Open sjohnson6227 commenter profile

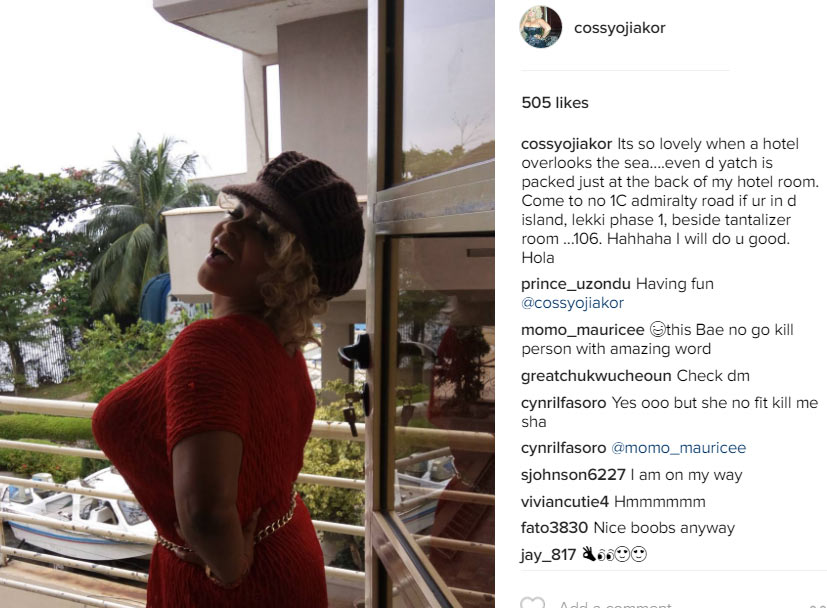click(x=573, y=475)
